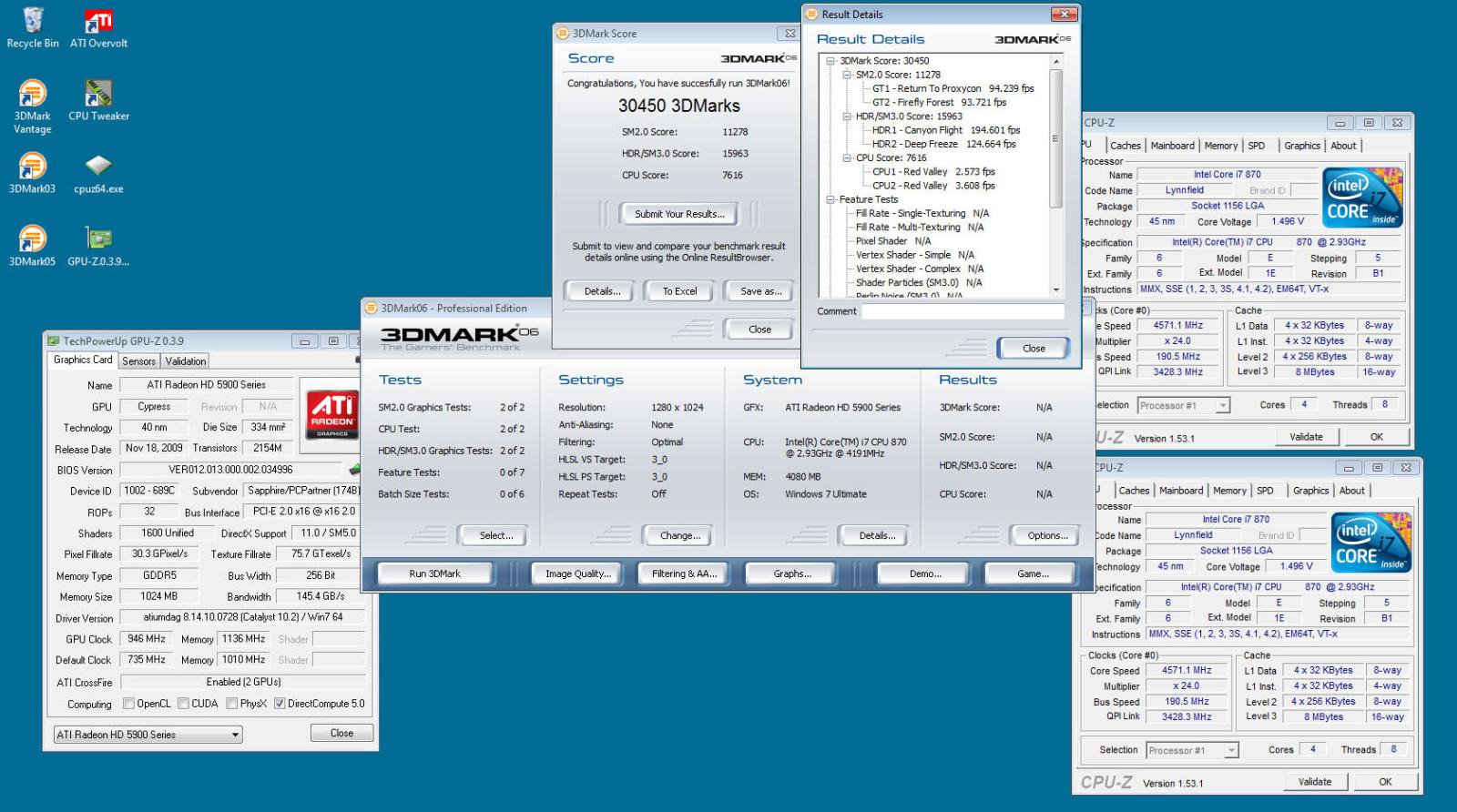1457x812 pixels.
Task: Toggle the DirectCompute 5.0 checkbox
Action: click(280, 704)
